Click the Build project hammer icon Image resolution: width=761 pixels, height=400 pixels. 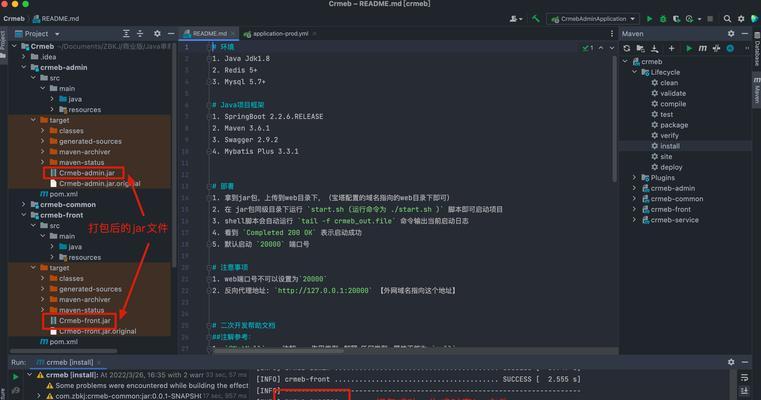(536, 19)
